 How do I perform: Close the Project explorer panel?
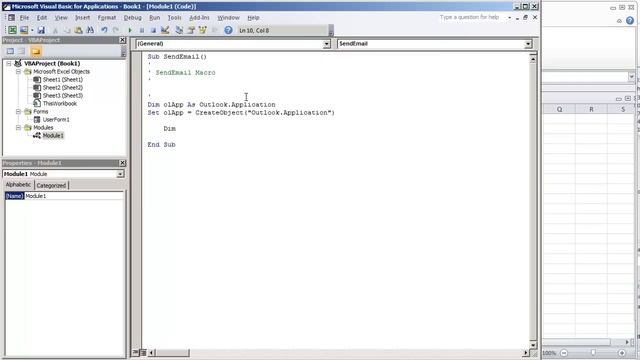tap(122, 40)
